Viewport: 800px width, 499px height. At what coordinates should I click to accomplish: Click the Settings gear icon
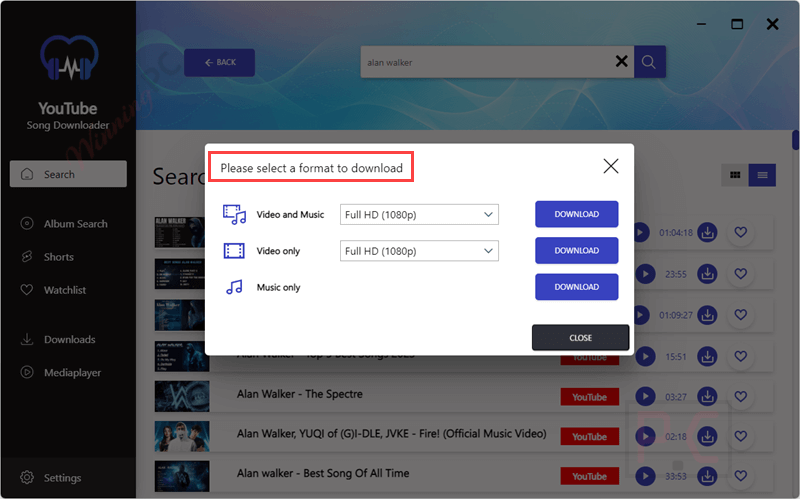click(27, 478)
